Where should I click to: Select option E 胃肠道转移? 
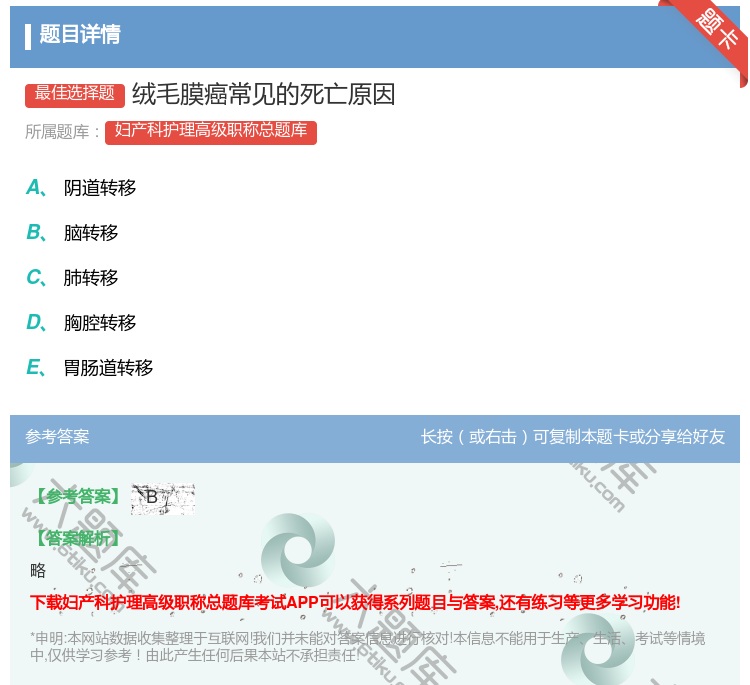(x=89, y=367)
